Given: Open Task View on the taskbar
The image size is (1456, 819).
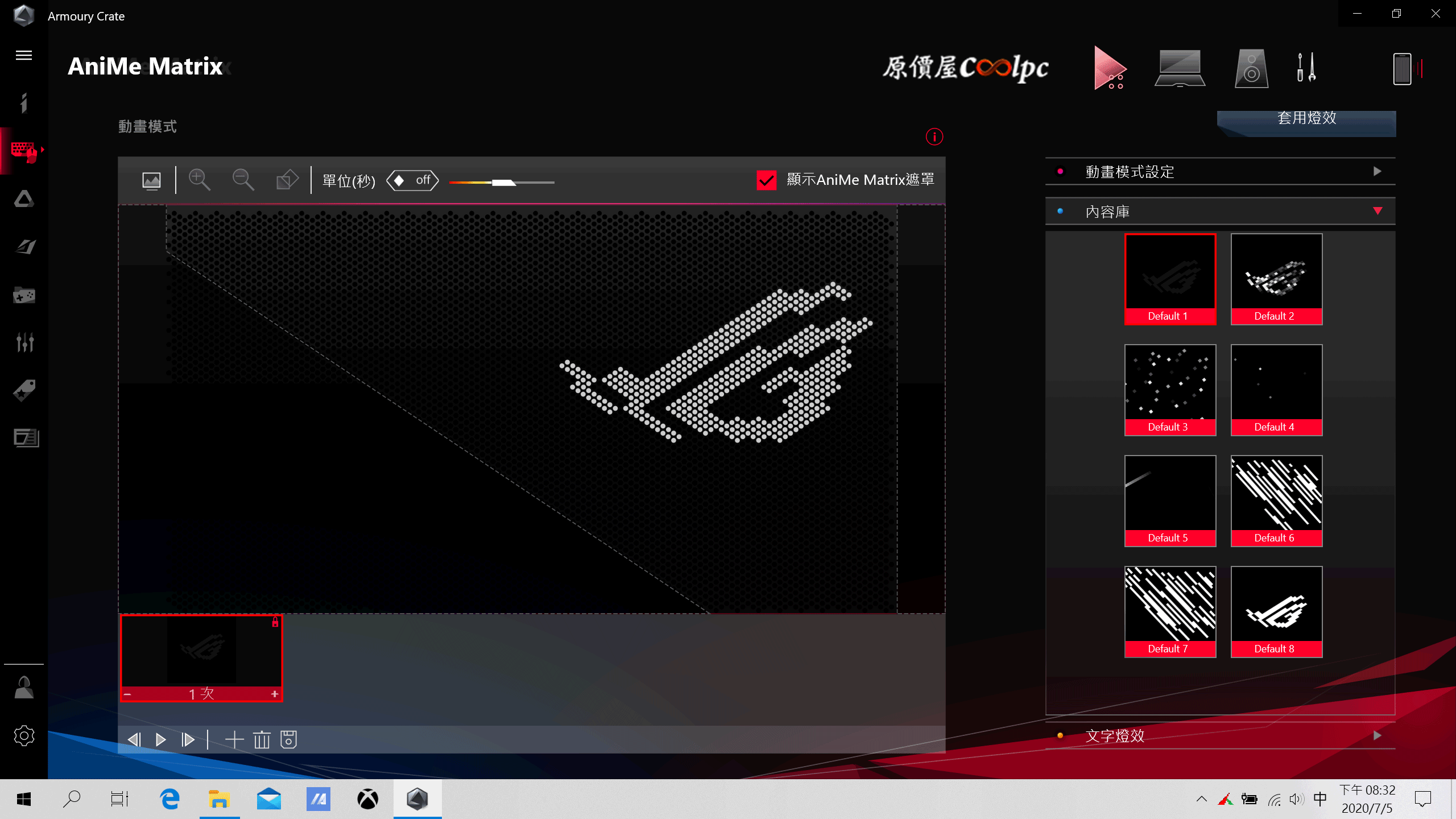Looking at the screenshot, I should 119,799.
